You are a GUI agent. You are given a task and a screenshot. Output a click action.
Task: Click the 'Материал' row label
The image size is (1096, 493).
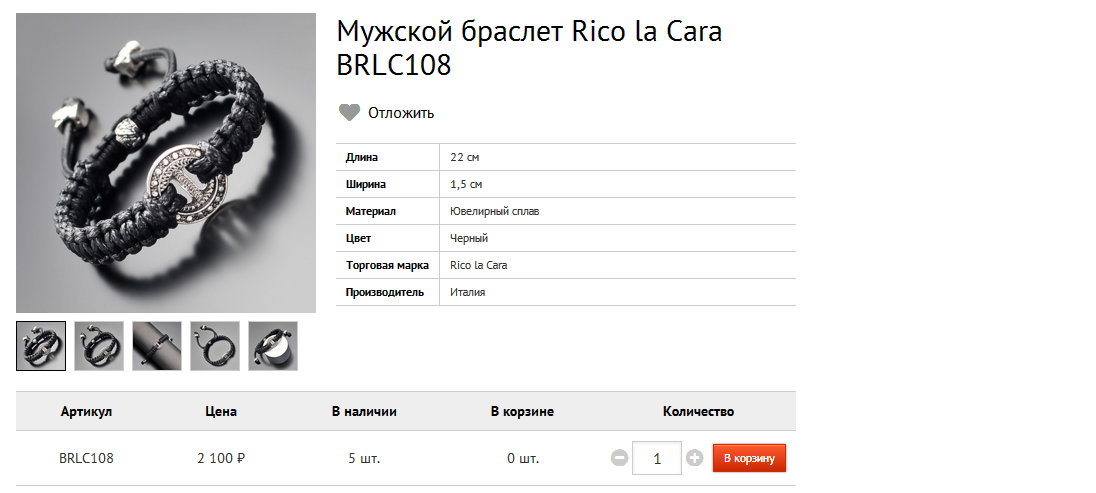[370, 211]
